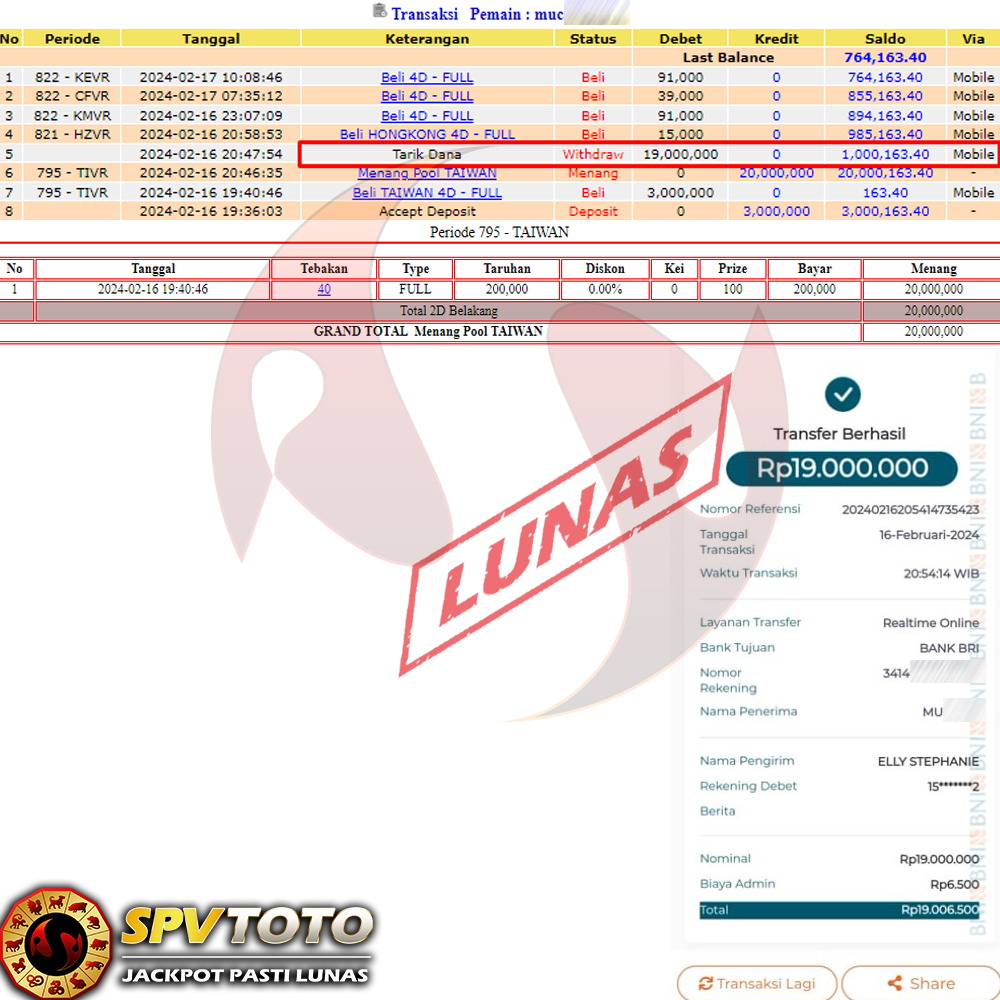Click the Tanggal column header in transactions
Image resolution: width=1000 pixels, height=1000 pixels.
211,39
